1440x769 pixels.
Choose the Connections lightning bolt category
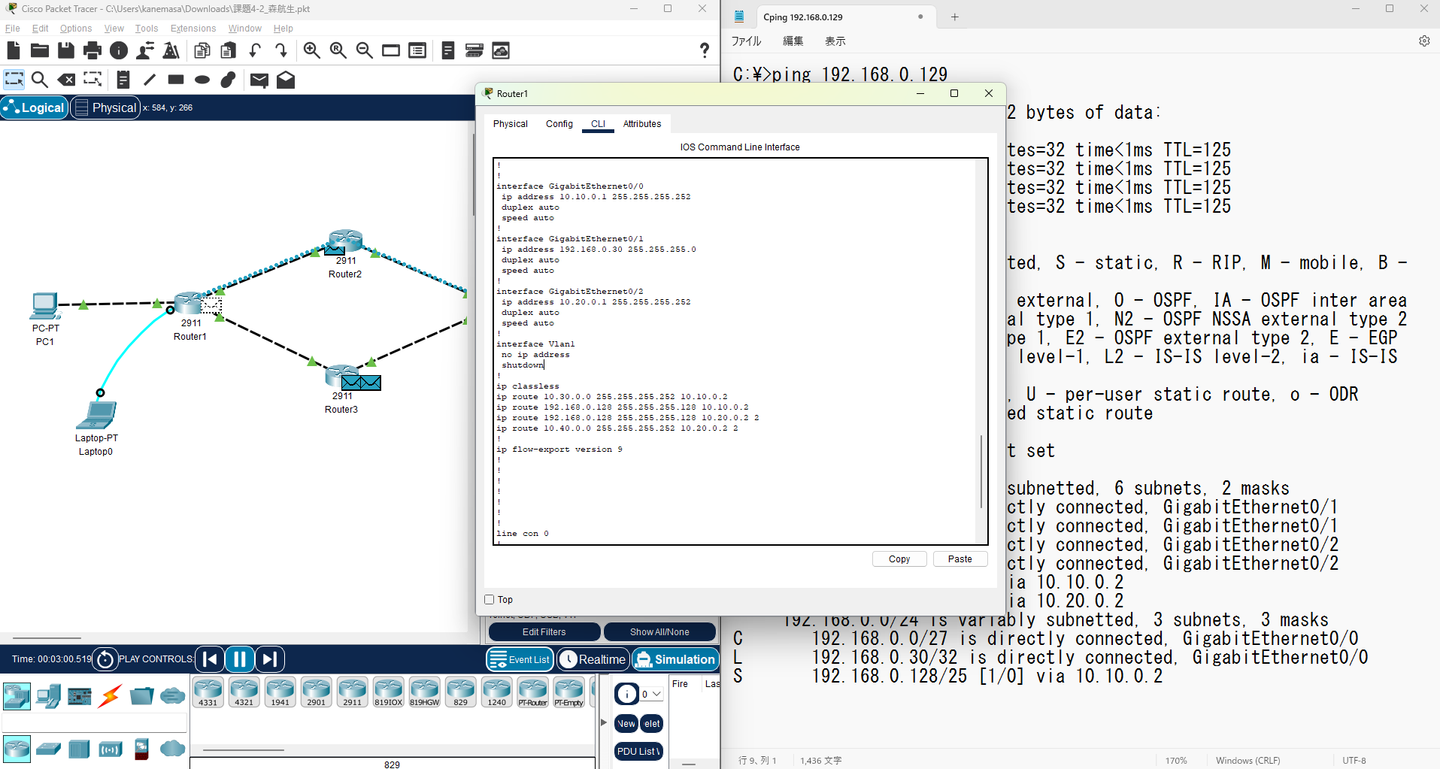(110, 695)
